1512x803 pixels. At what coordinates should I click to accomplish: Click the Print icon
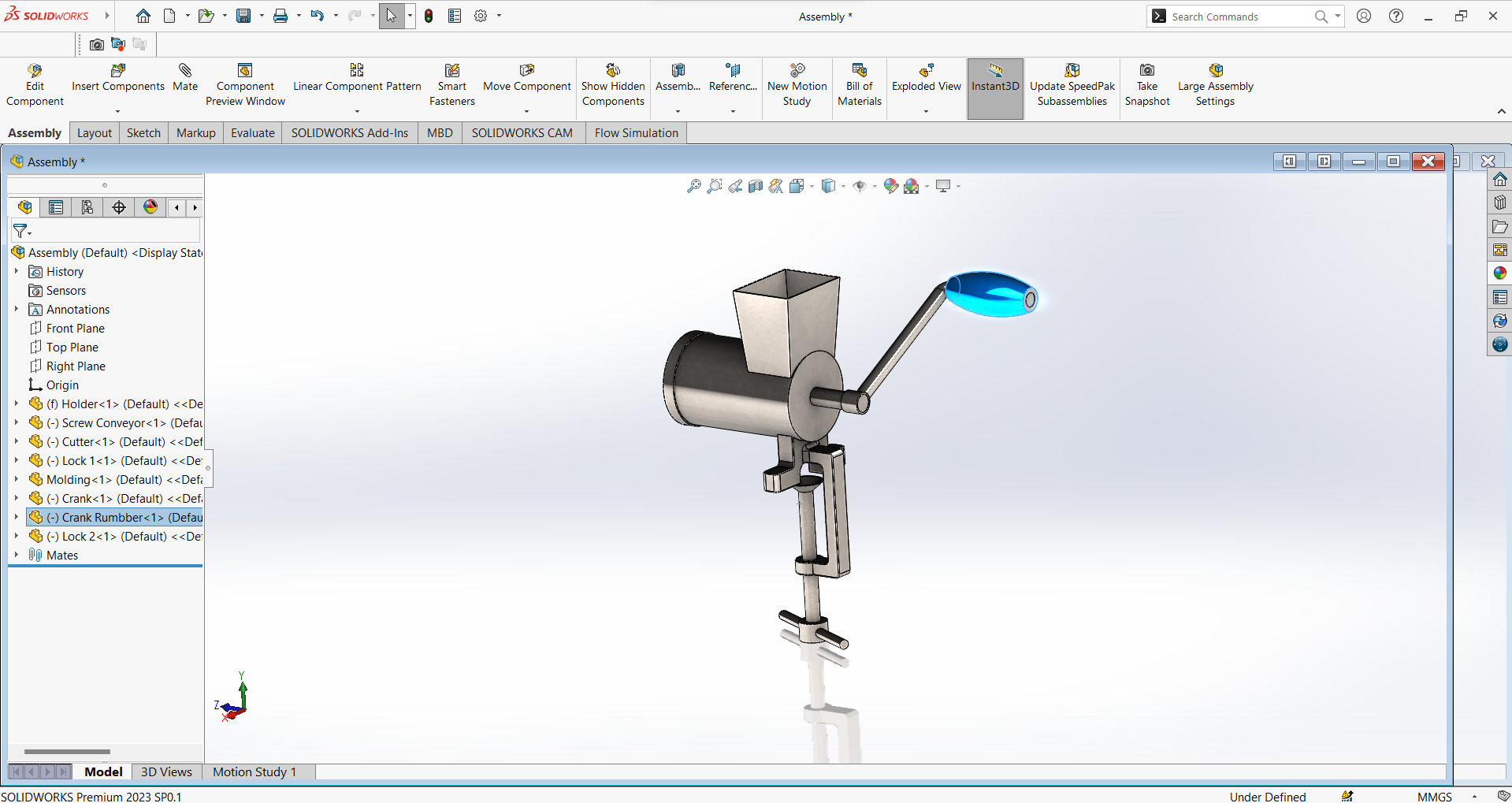pos(280,16)
